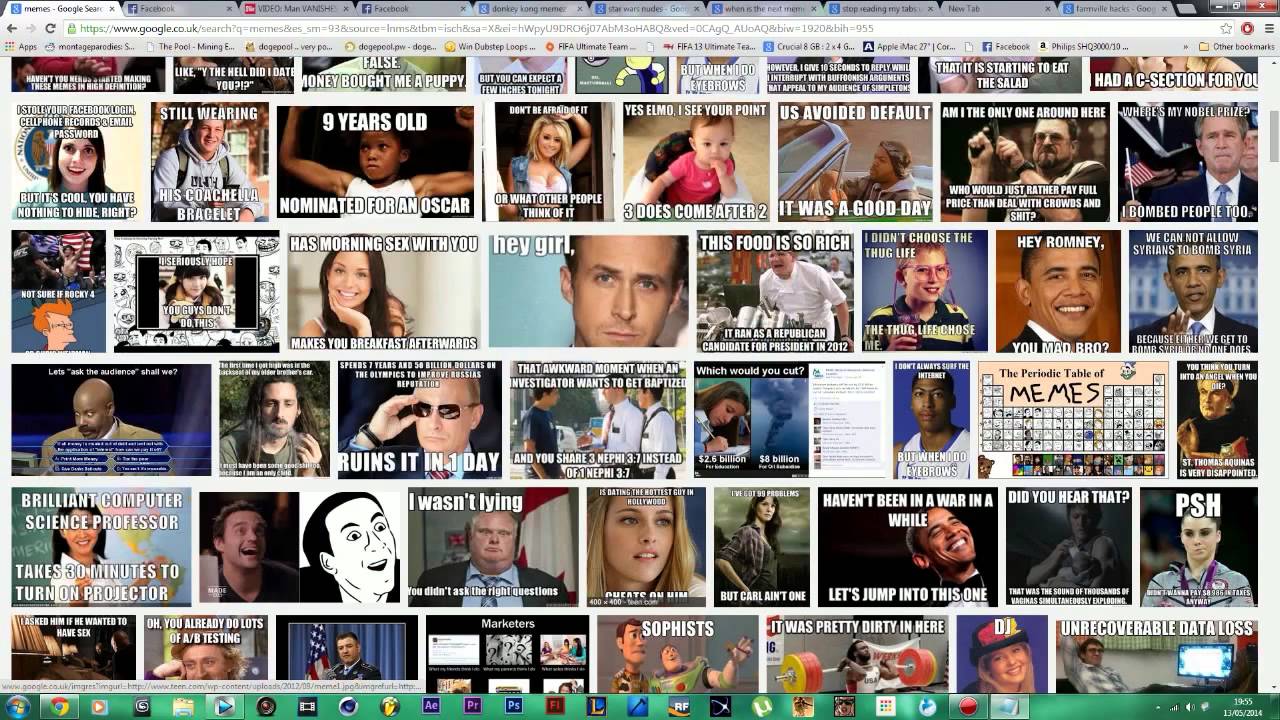
Task: Open the hey girl Ryan Gosling meme
Action: [x=588, y=291]
